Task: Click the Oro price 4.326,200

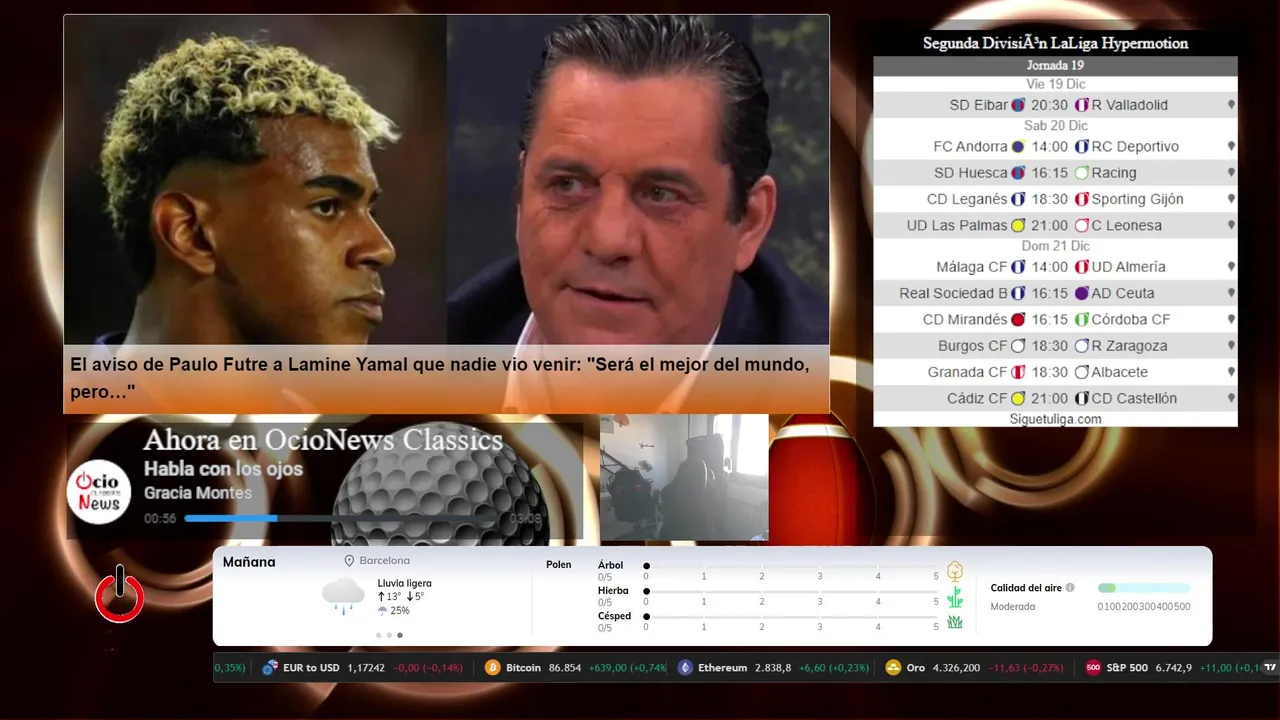Action: [956, 668]
